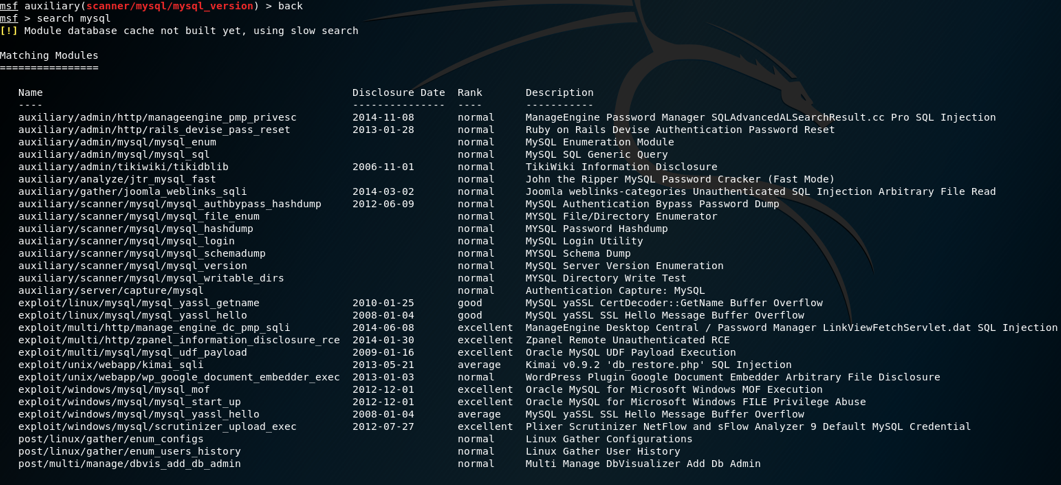
Task: Click 'MySQL Enumeration Module' description
Action: coord(600,142)
